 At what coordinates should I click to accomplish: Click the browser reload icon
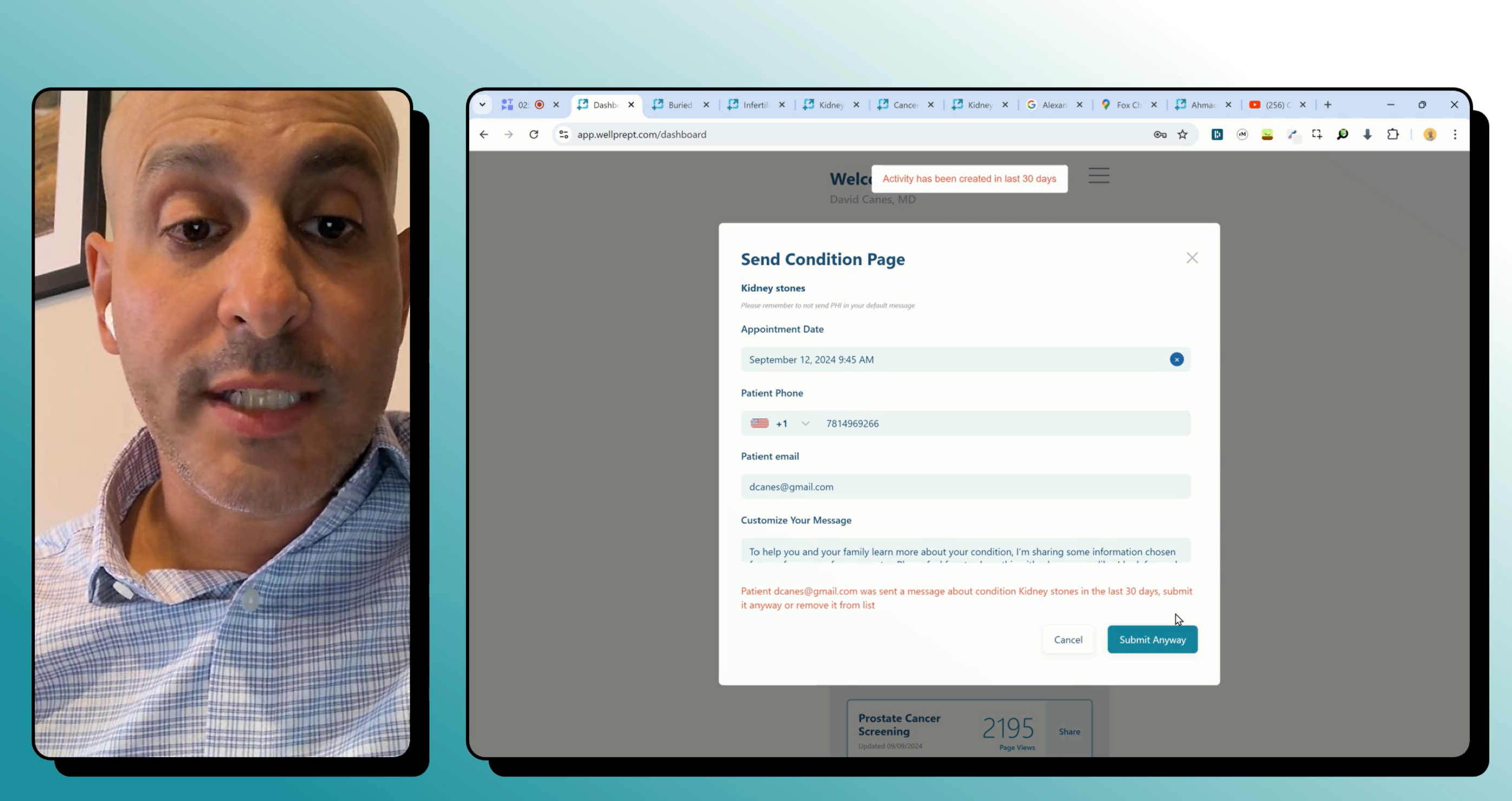[x=534, y=134]
